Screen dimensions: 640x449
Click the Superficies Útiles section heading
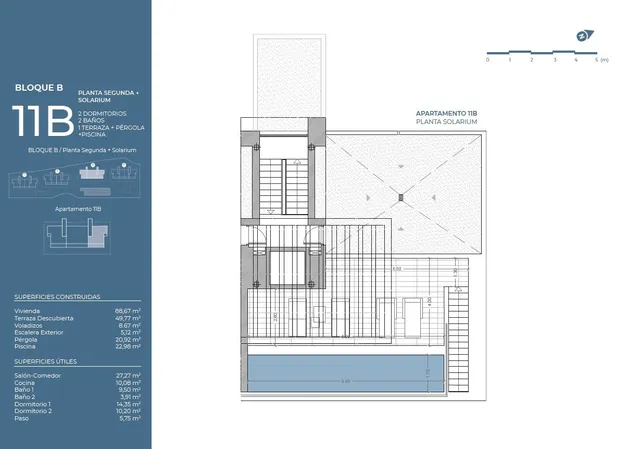tap(49, 361)
